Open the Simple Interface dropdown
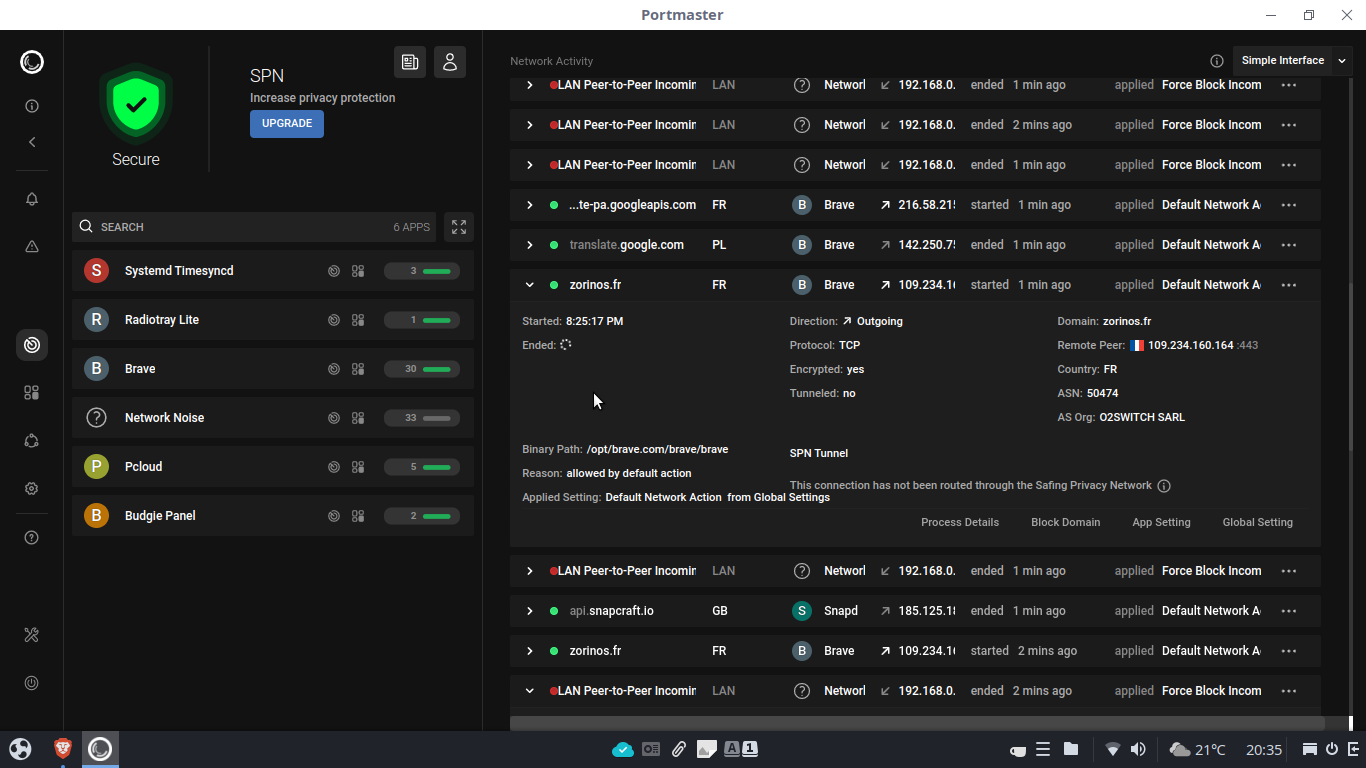This screenshot has width=1366, height=768. [x=1291, y=60]
